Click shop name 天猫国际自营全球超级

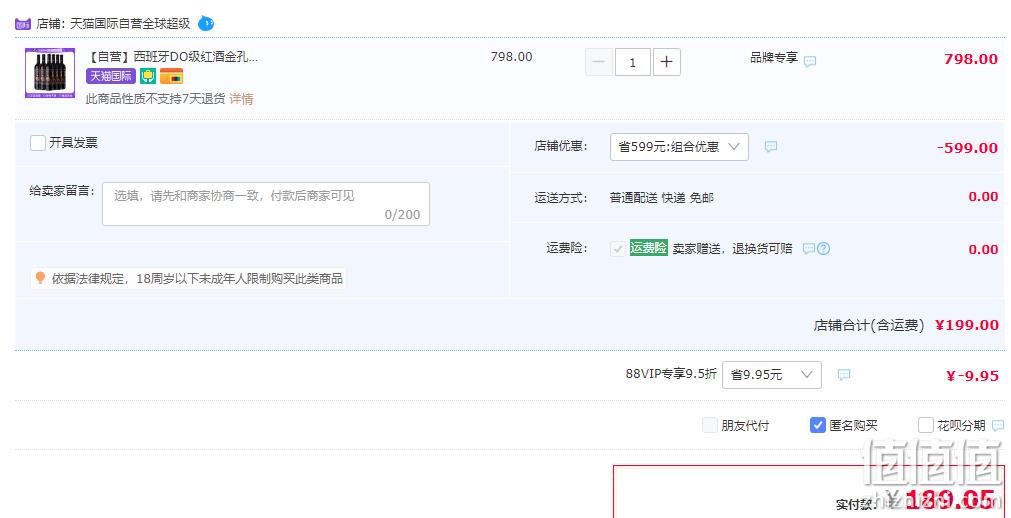tap(130, 24)
